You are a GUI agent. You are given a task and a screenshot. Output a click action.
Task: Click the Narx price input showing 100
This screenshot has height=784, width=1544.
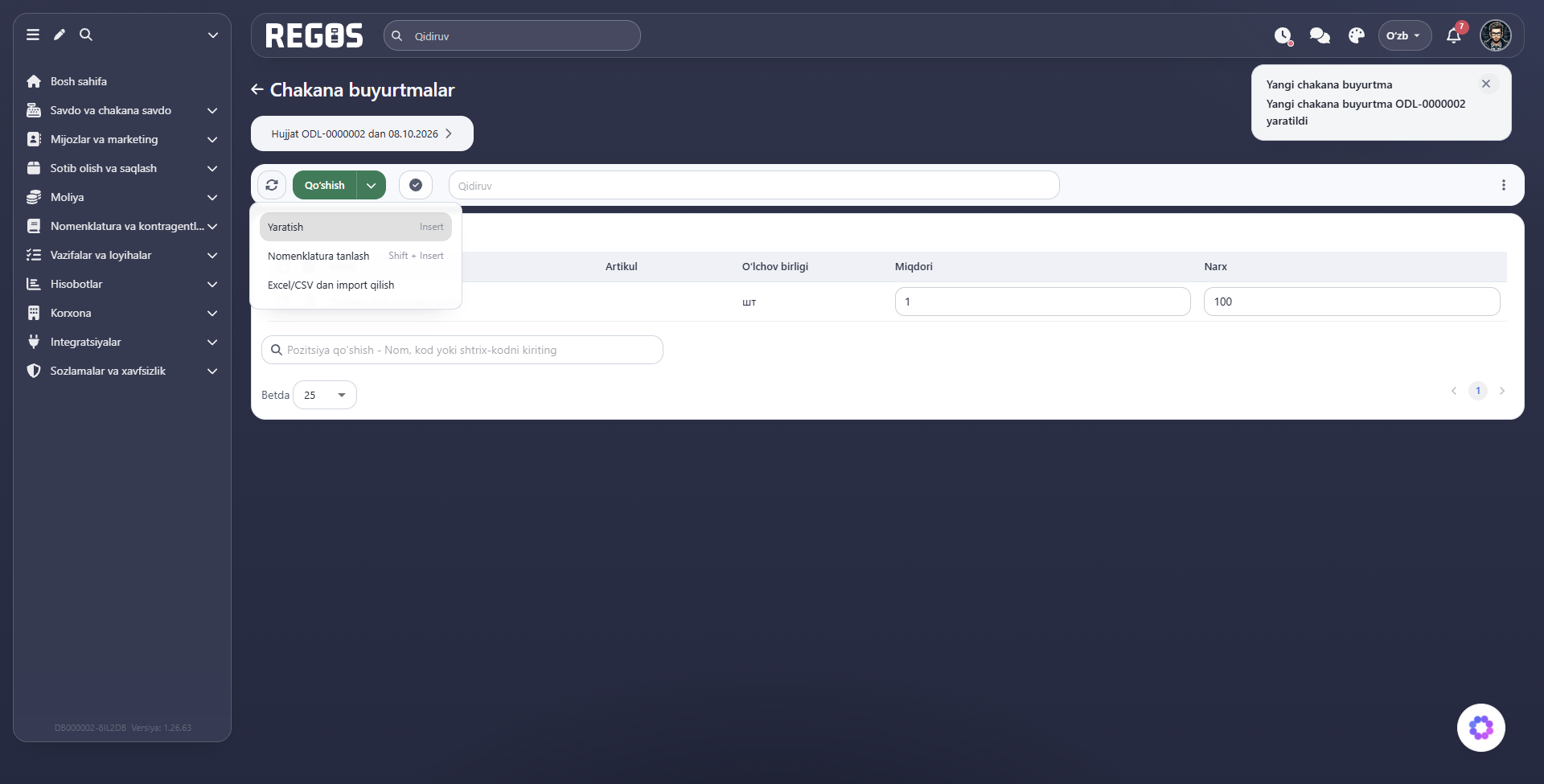click(1352, 302)
